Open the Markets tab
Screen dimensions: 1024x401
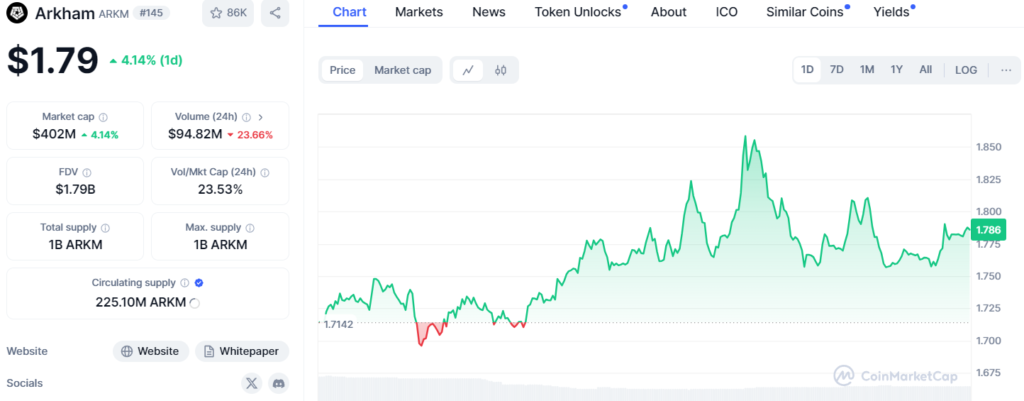pyautogui.click(x=419, y=12)
